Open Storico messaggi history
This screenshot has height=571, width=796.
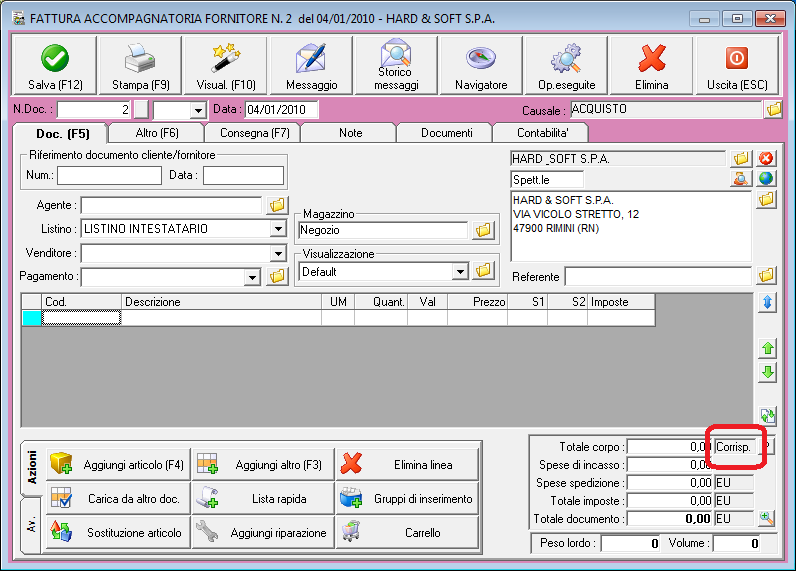click(396, 66)
